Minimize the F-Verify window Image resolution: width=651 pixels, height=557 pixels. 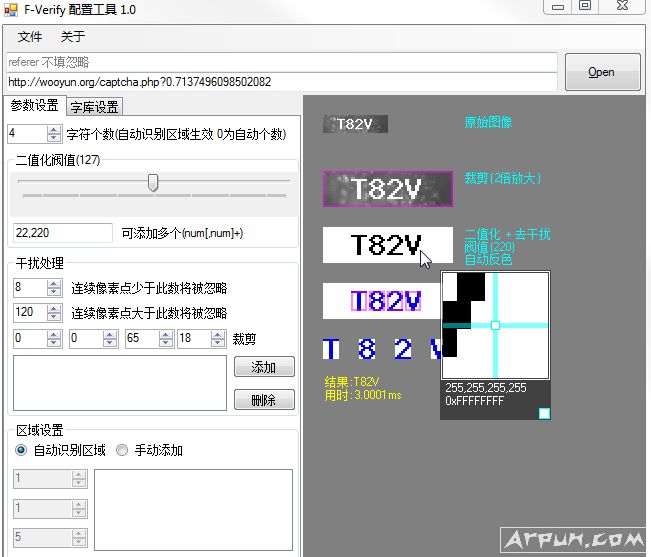(558, 7)
